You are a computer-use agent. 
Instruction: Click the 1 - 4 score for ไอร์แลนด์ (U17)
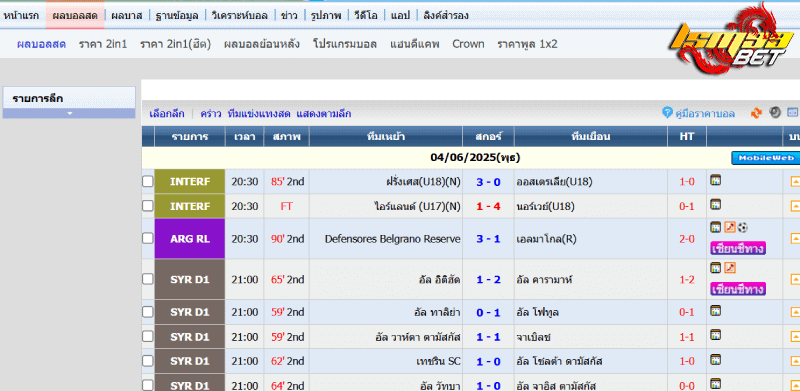pyautogui.click(x=488, y=206)
